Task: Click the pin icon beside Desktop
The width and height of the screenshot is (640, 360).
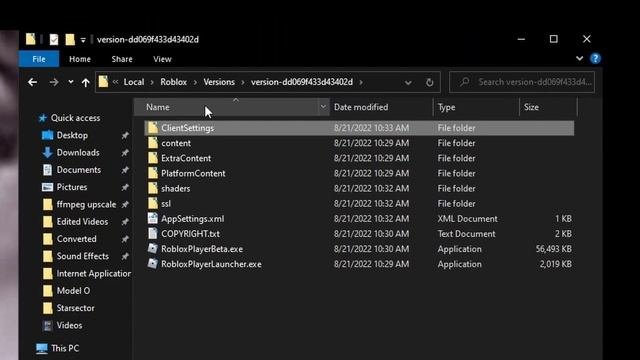Action: point(125,135)
